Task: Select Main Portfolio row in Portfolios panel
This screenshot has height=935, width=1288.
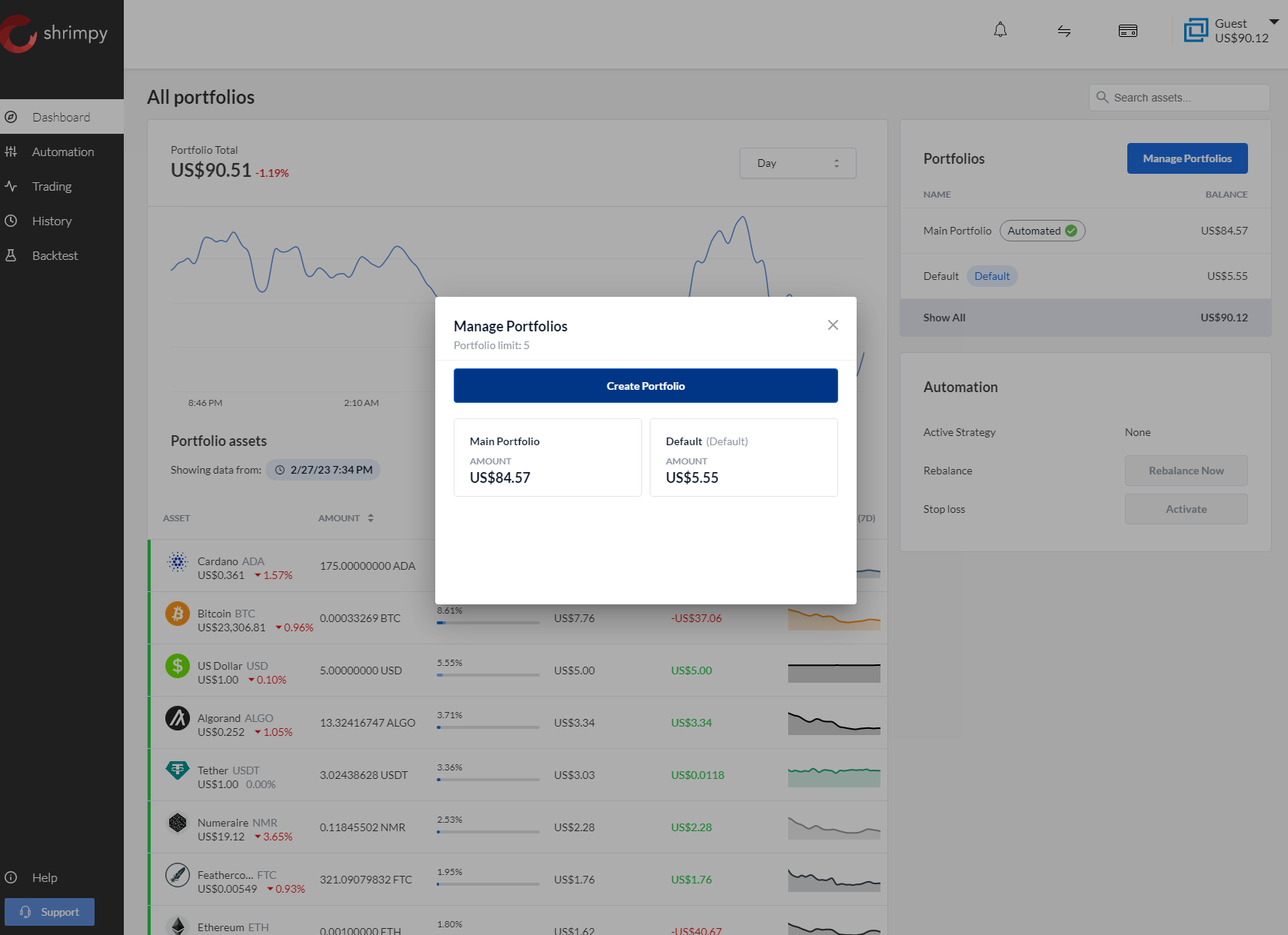Action: point(1086,231)
